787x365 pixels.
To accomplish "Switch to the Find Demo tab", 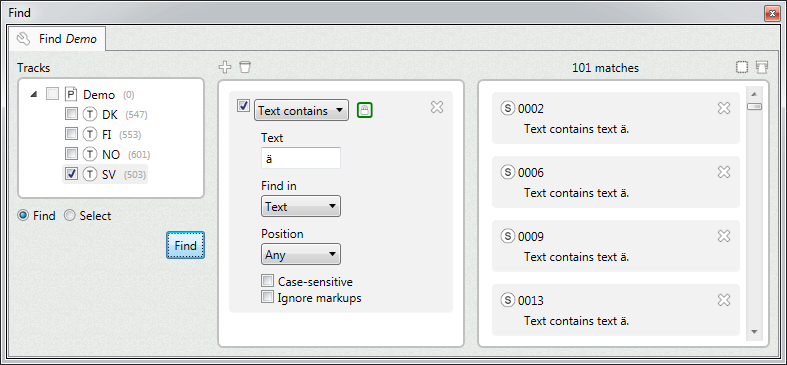I will point(57,39).
